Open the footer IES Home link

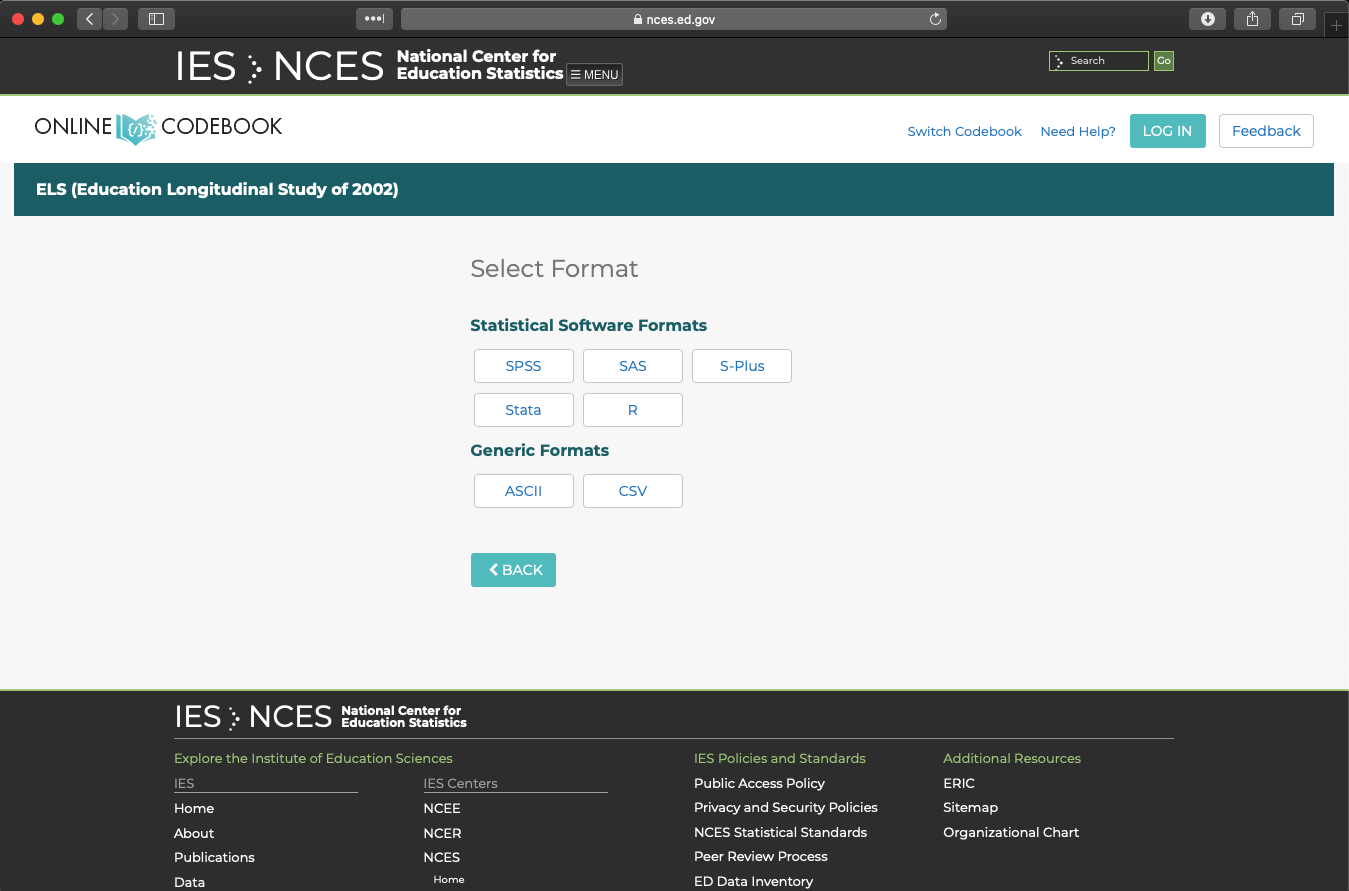pos(194,808)
